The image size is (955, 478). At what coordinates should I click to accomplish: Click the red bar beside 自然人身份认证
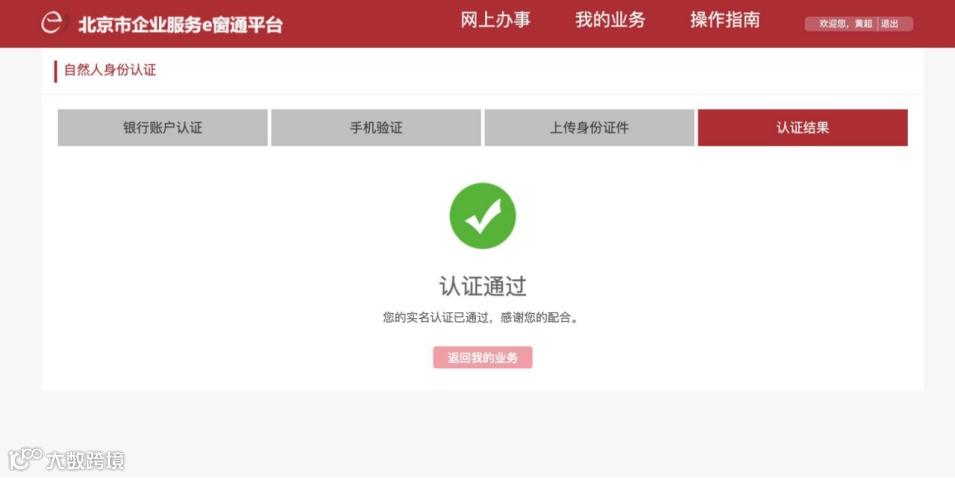click(55, 71)
